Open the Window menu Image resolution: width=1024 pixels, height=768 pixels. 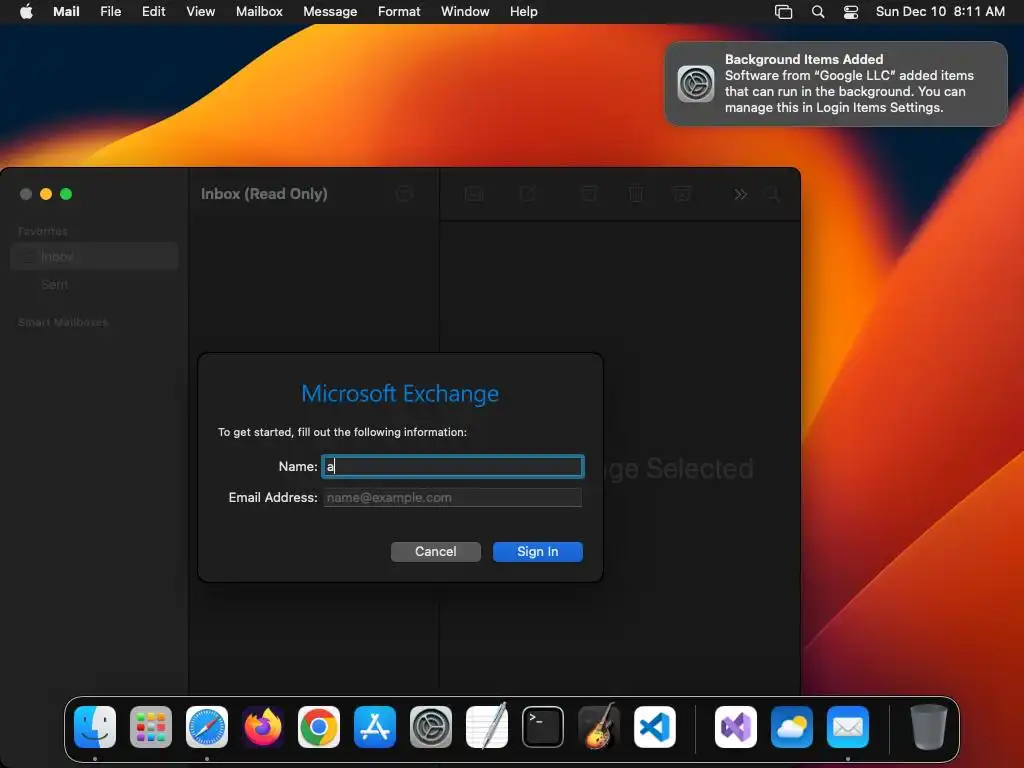465,12
